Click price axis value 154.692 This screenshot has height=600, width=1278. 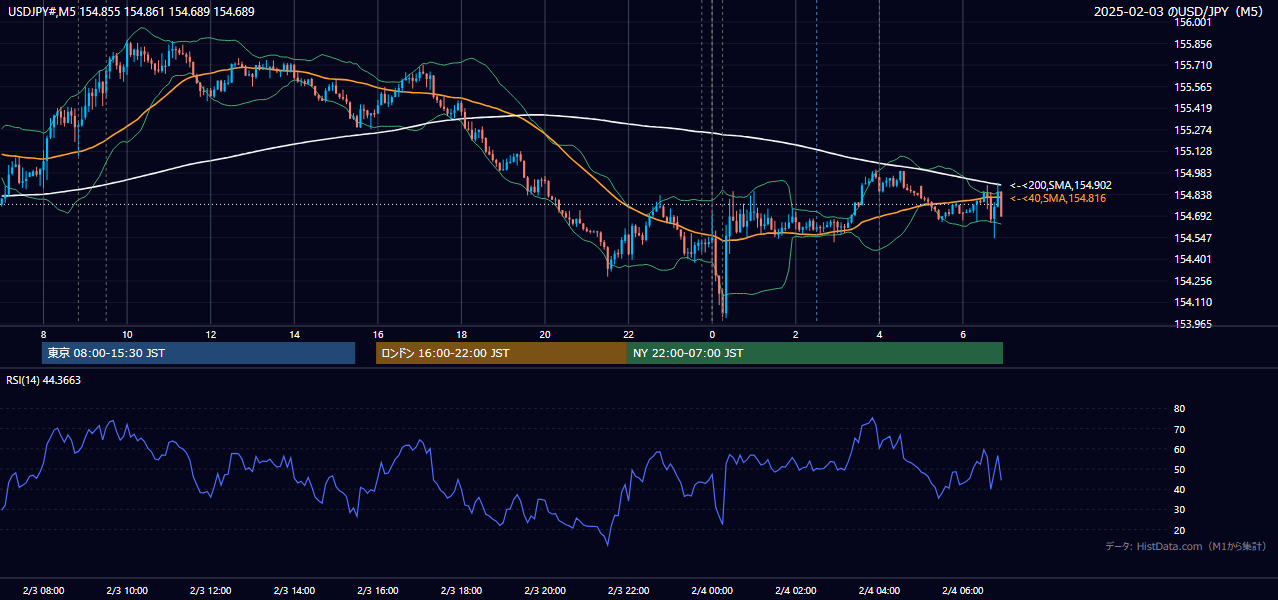pyautogui.click(x=1193, y=216)
